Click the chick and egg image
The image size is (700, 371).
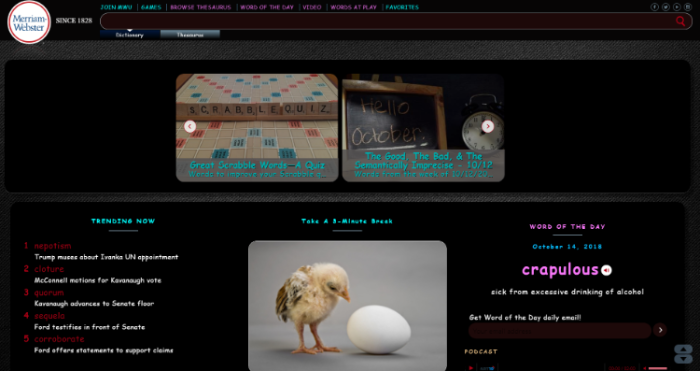click(347, 306)
